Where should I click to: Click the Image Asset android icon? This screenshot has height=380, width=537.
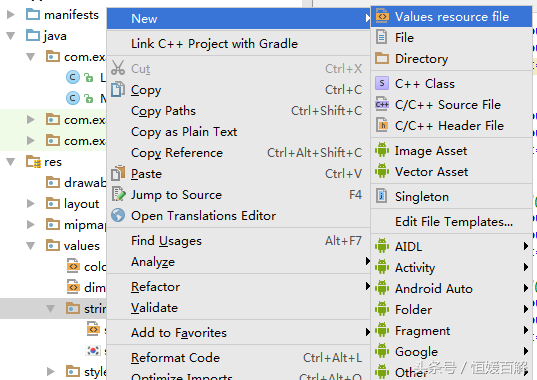pos(382,150)
